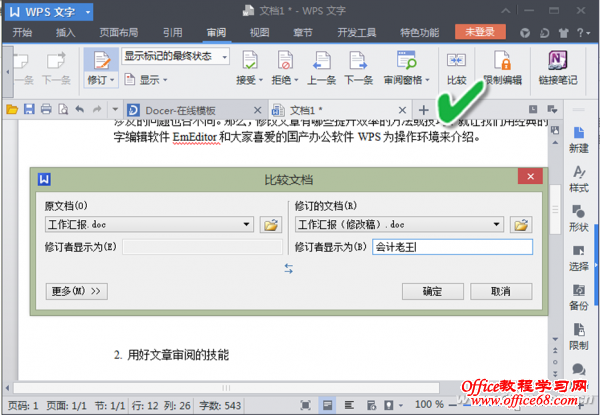Switch to outline view status icon

[x=349, y=405]
